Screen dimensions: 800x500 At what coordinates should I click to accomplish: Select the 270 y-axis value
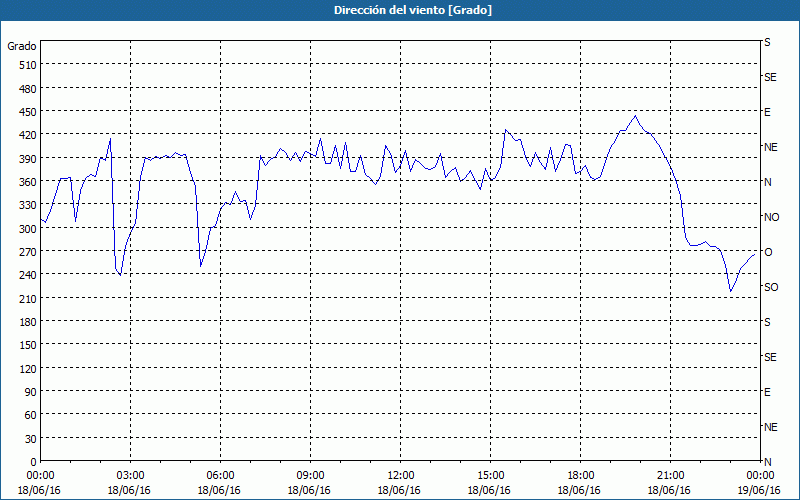click(x=29, y=252)
